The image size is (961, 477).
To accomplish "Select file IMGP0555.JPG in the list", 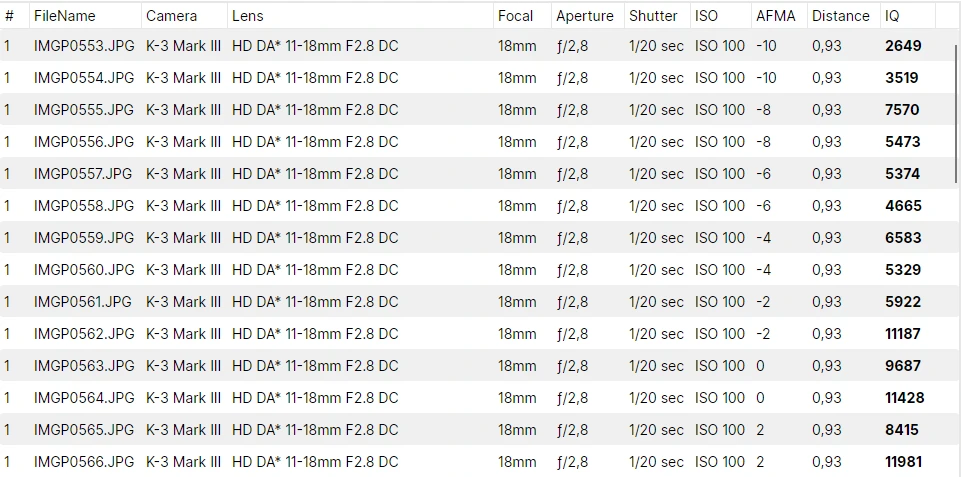I will pos(84,110).
